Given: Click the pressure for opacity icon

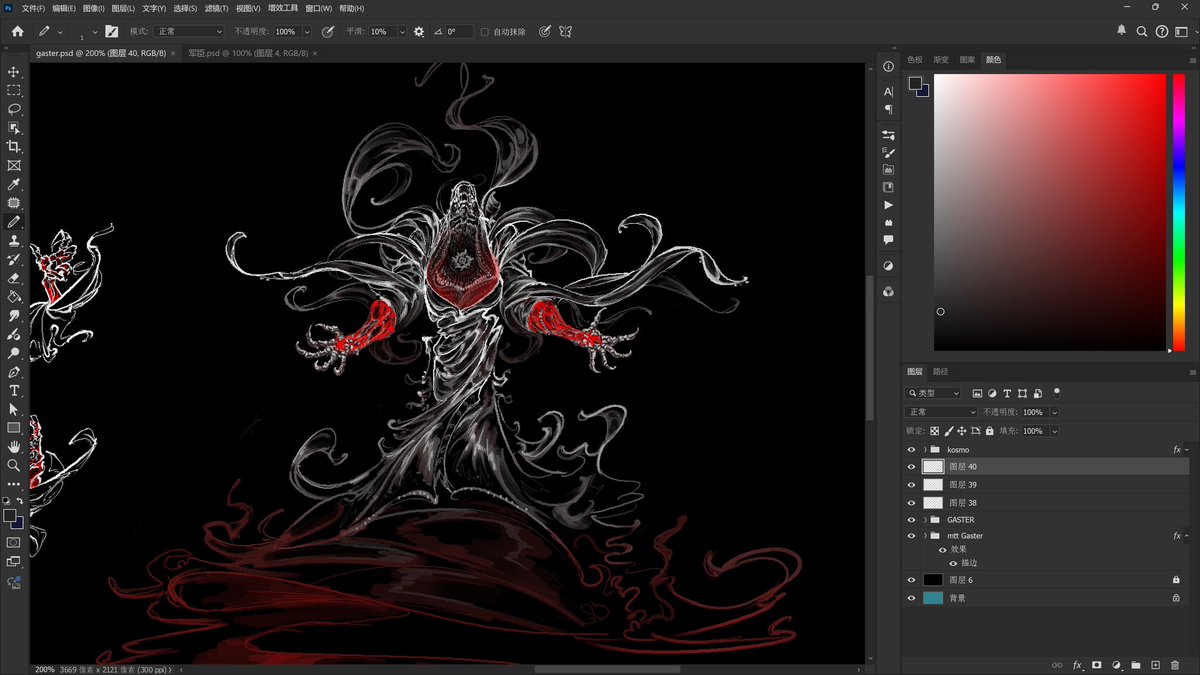Looking at the screenshot, I should pyautogui.click(x=327, y=32).
